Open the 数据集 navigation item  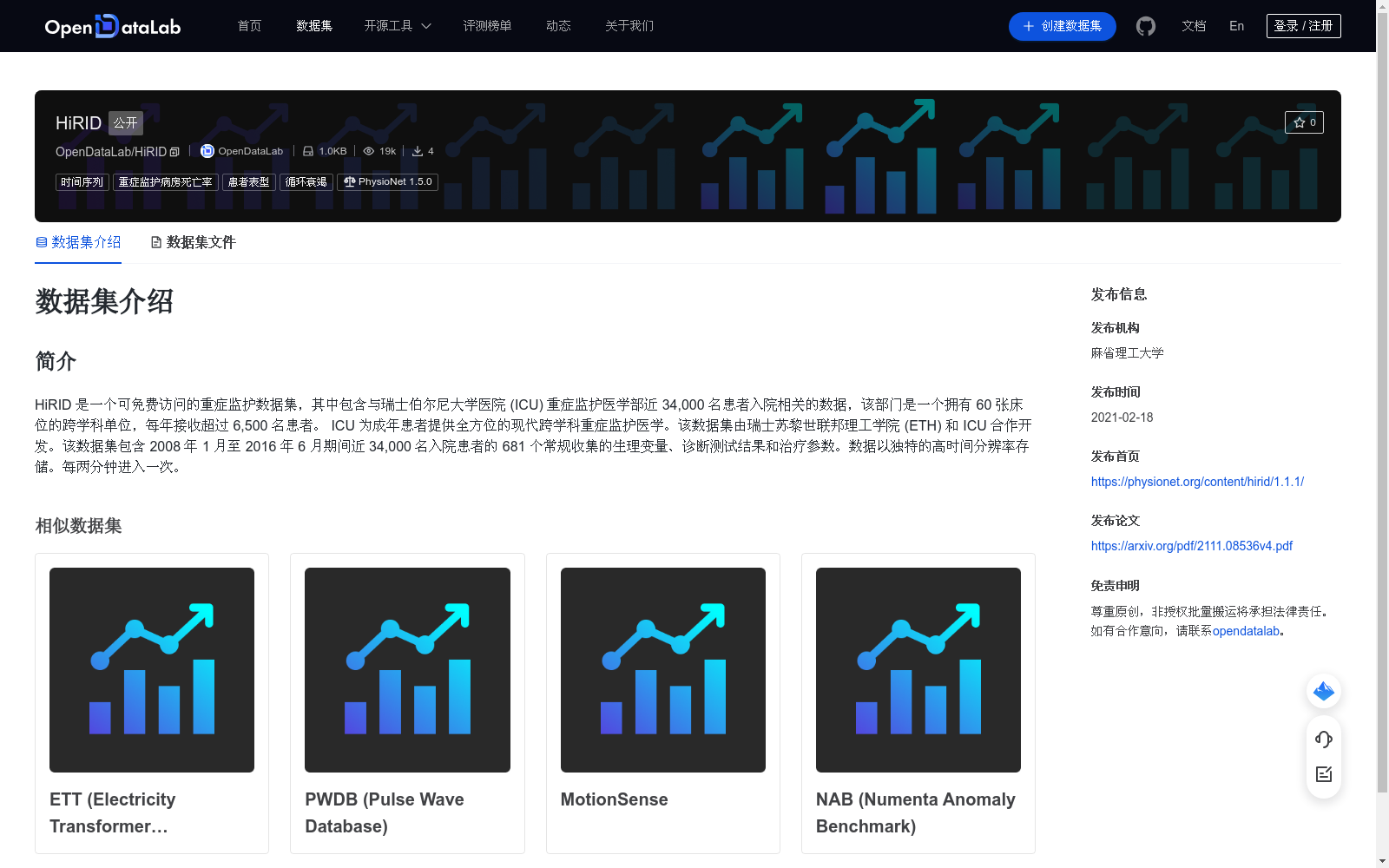tap(314, 26)
